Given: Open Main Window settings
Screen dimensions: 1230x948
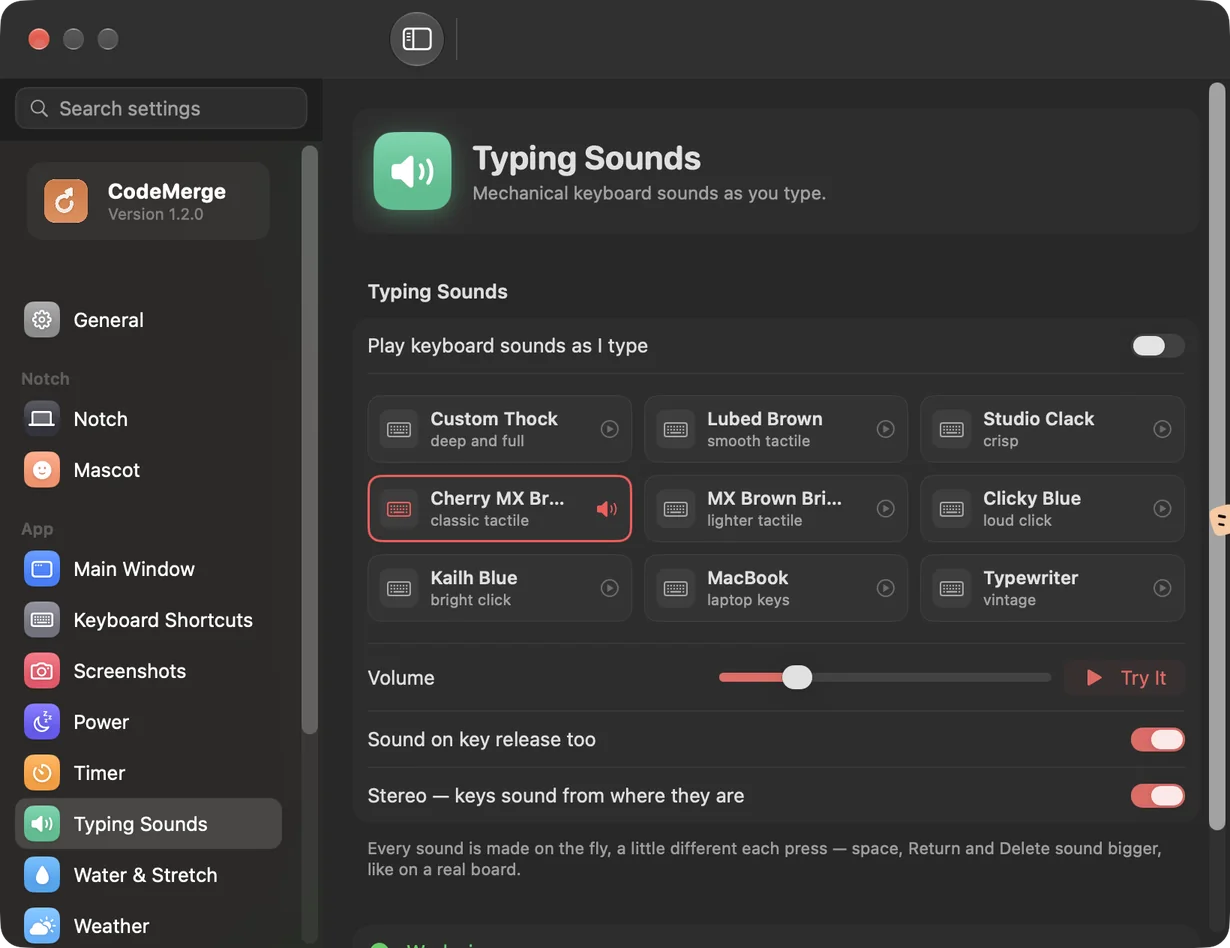Looking at the screenshot, I should coord(148,569).
